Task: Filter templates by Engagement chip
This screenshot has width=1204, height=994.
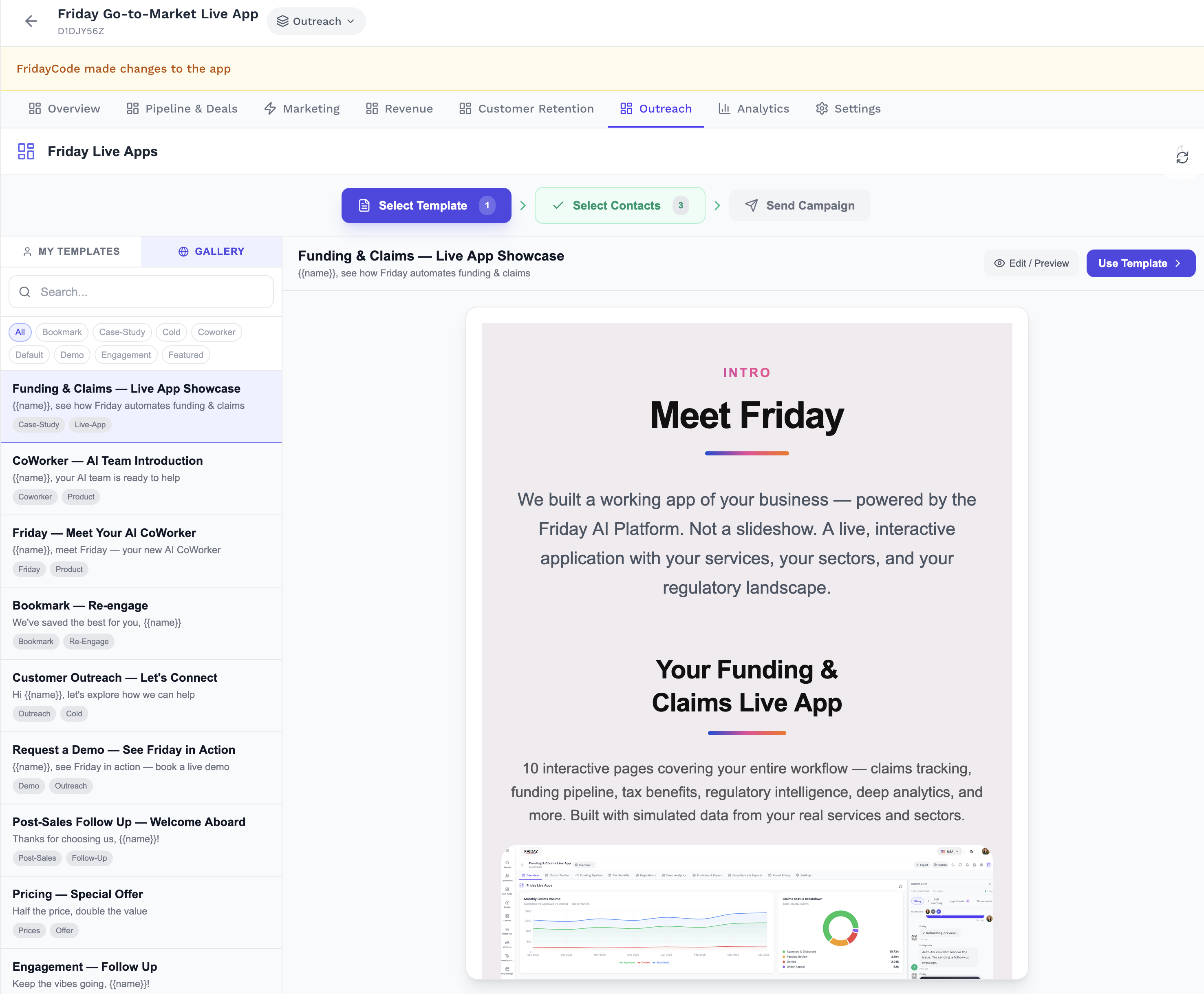Action: click(126, 355)
